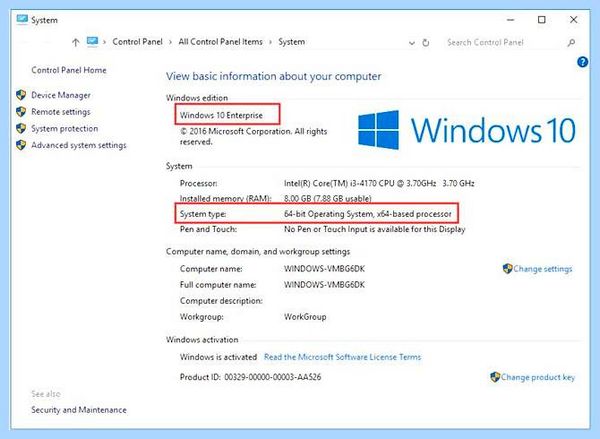600x439 pixels.
Task: Expand the chevron after Control Panel breadcrumb
Action: pyautogui.click(x=170, y=42)
